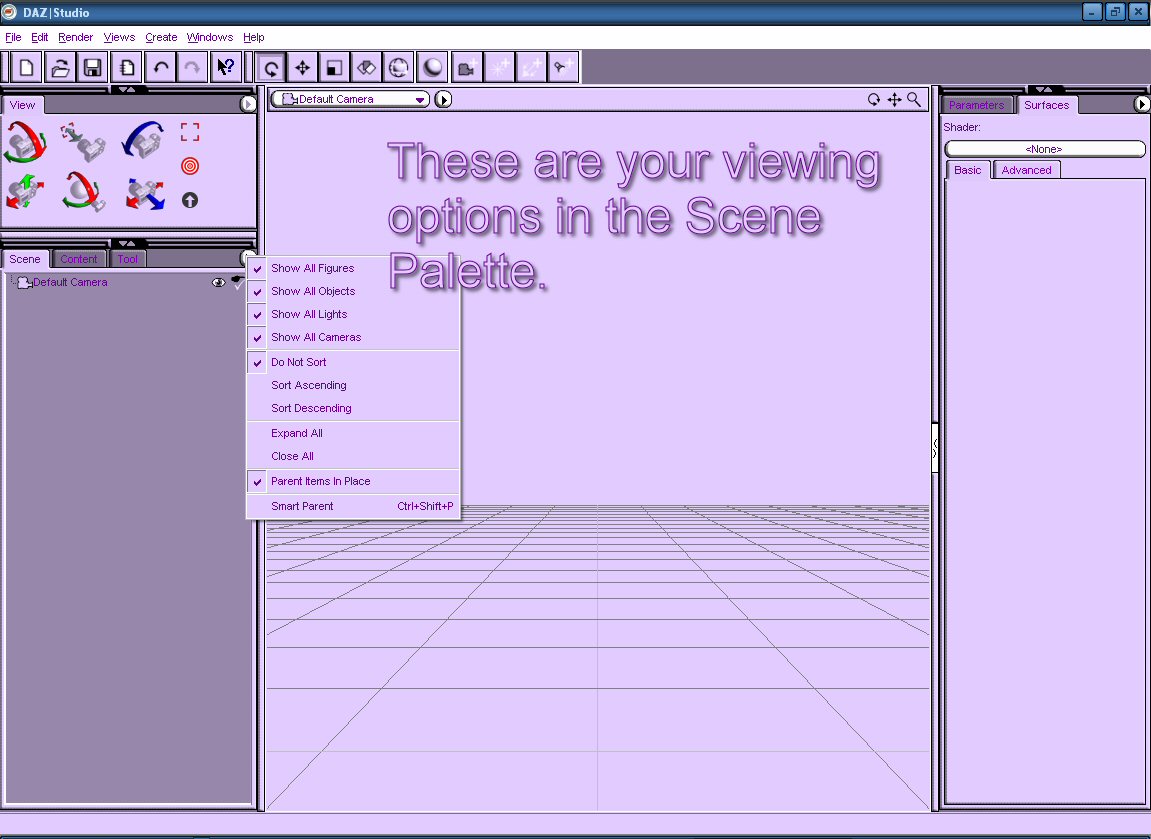This screenshot has height=839, width=1151.
Task: Toggle Parent Items In Place
Action: 353,482
